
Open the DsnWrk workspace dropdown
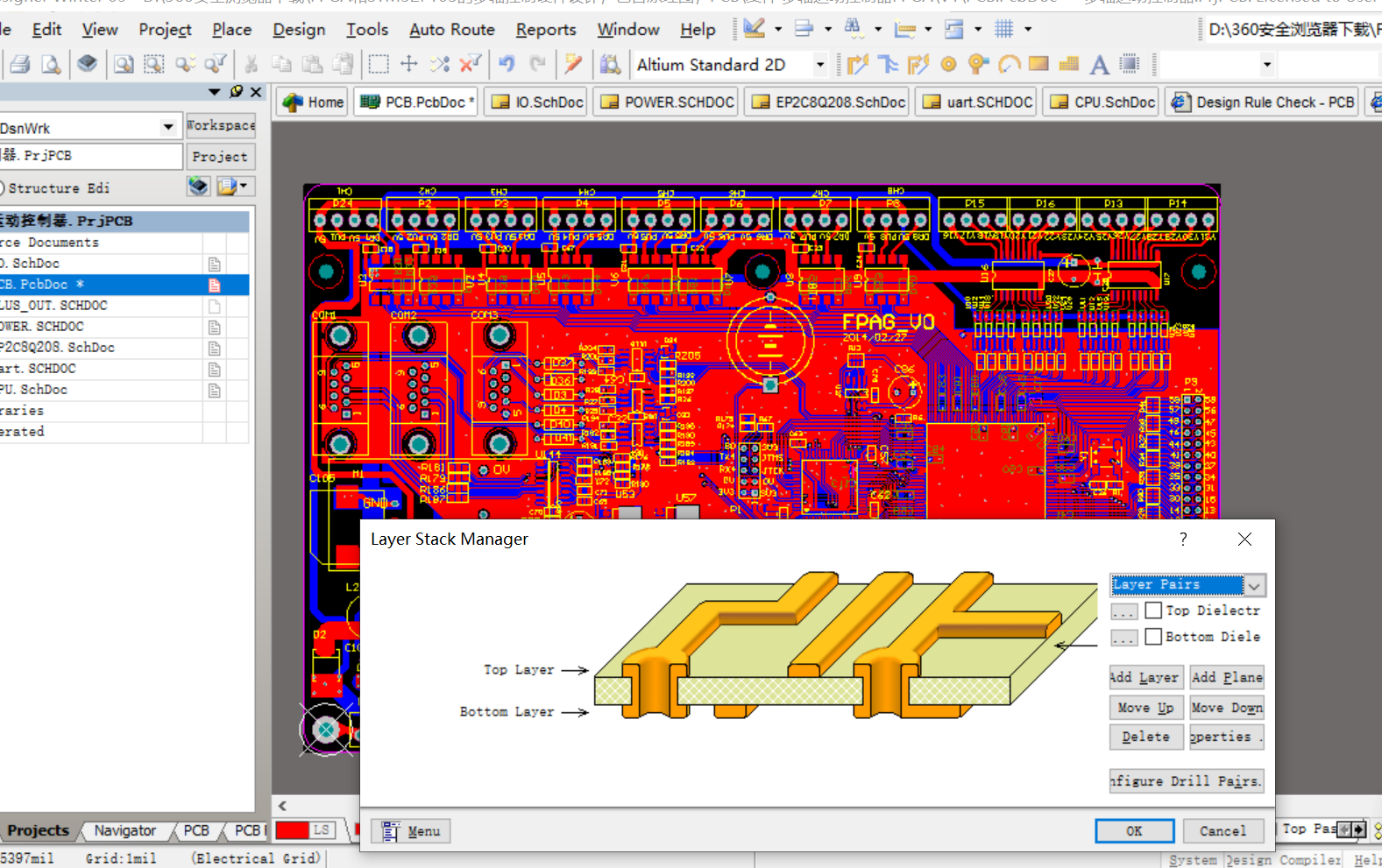pos(167,128)
